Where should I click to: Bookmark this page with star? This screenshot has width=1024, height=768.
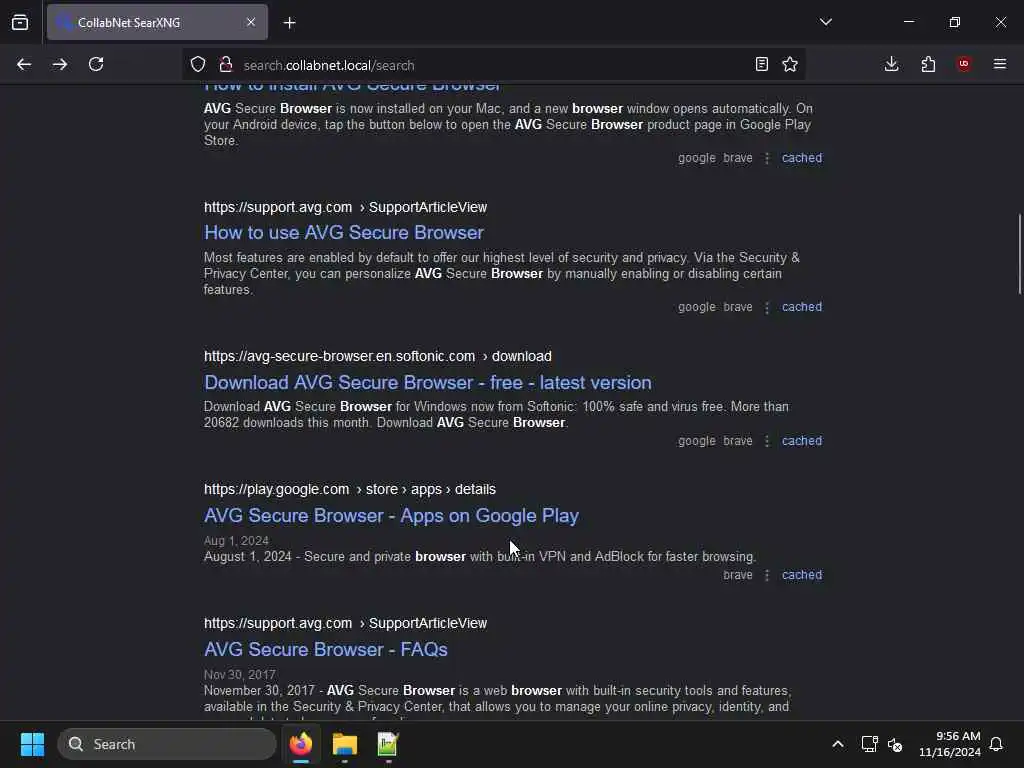(790, 64)
